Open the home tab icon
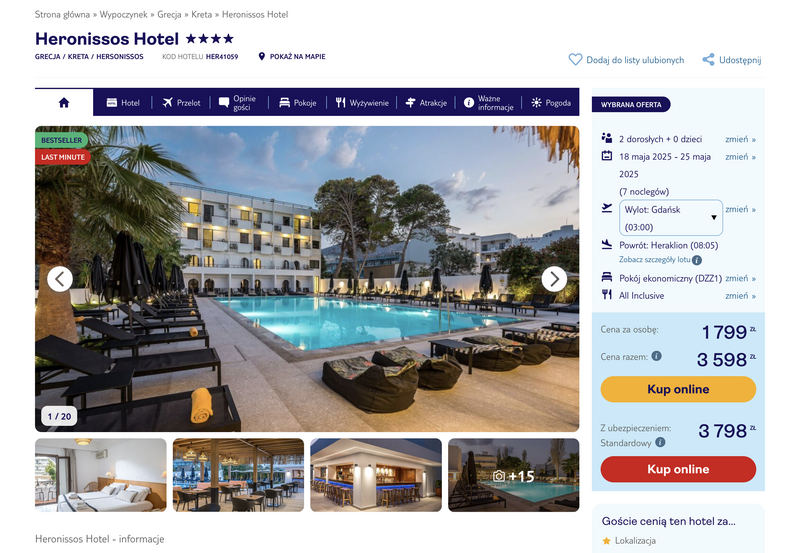This screenshot has height=553, width=800. click(64, 103)
